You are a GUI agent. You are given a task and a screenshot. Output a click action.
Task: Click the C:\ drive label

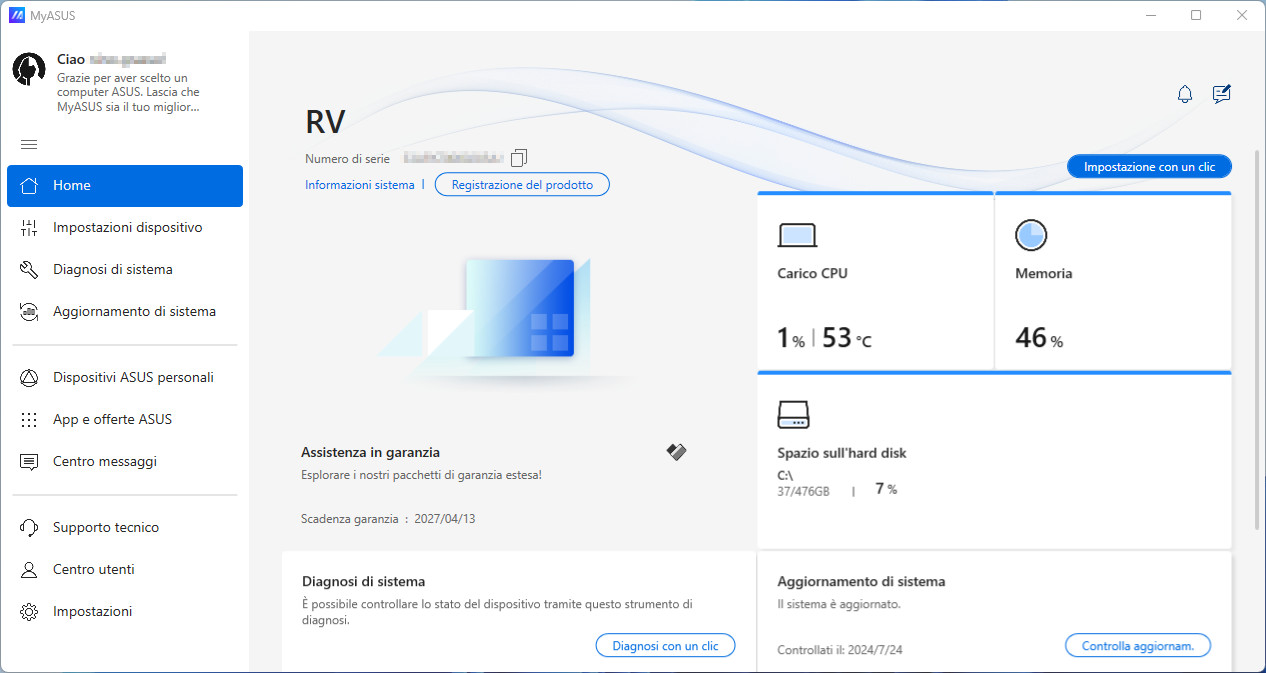pos(785,476)
